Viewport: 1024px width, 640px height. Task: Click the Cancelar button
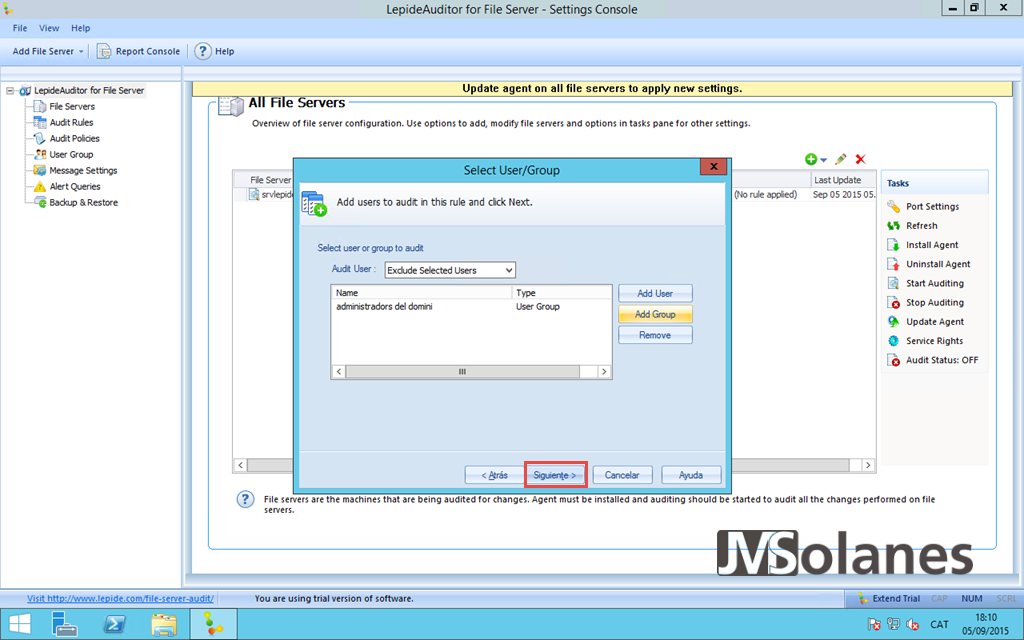(622, 475)
